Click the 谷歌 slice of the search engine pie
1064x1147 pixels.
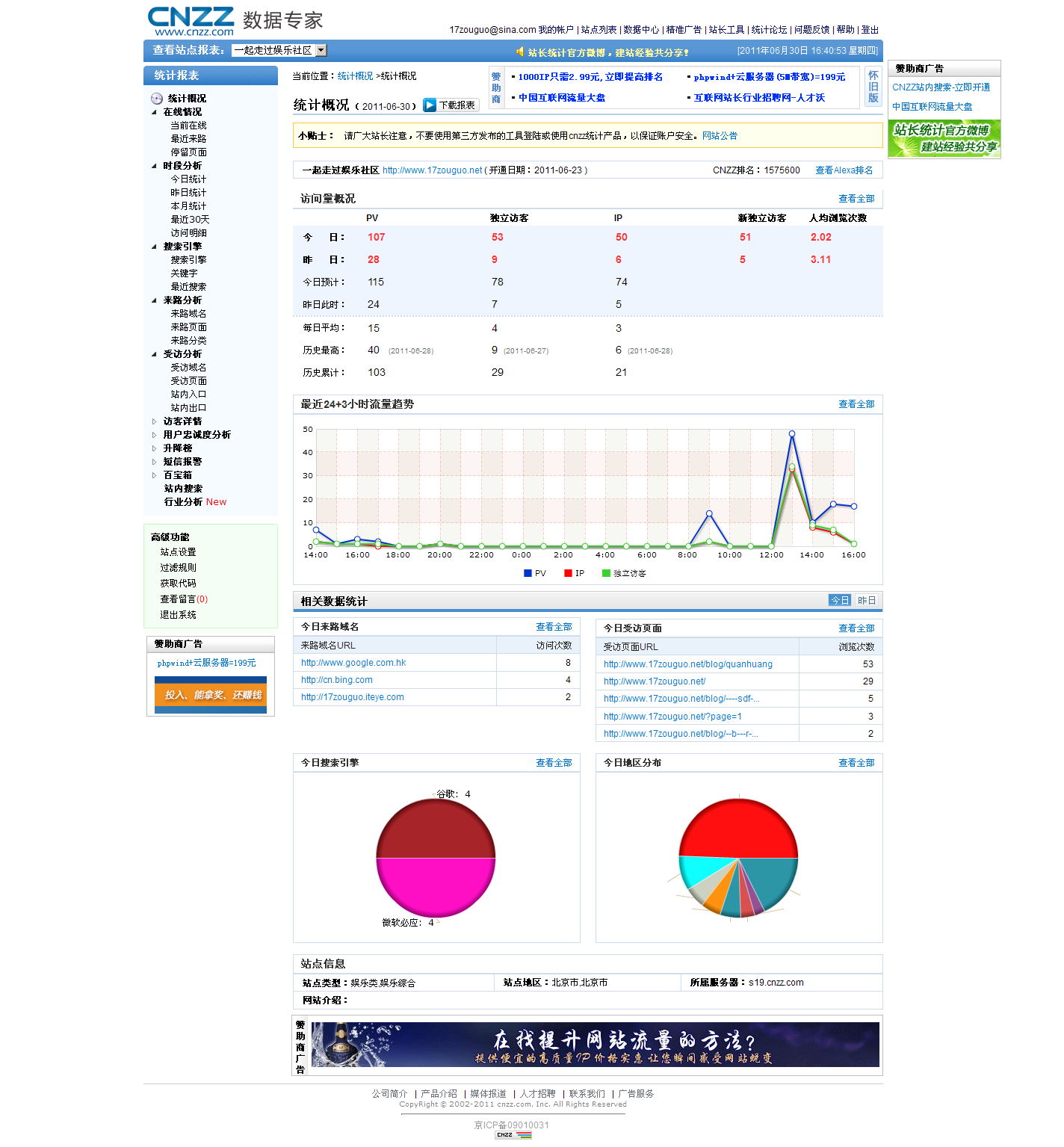[x=436, y=828]
